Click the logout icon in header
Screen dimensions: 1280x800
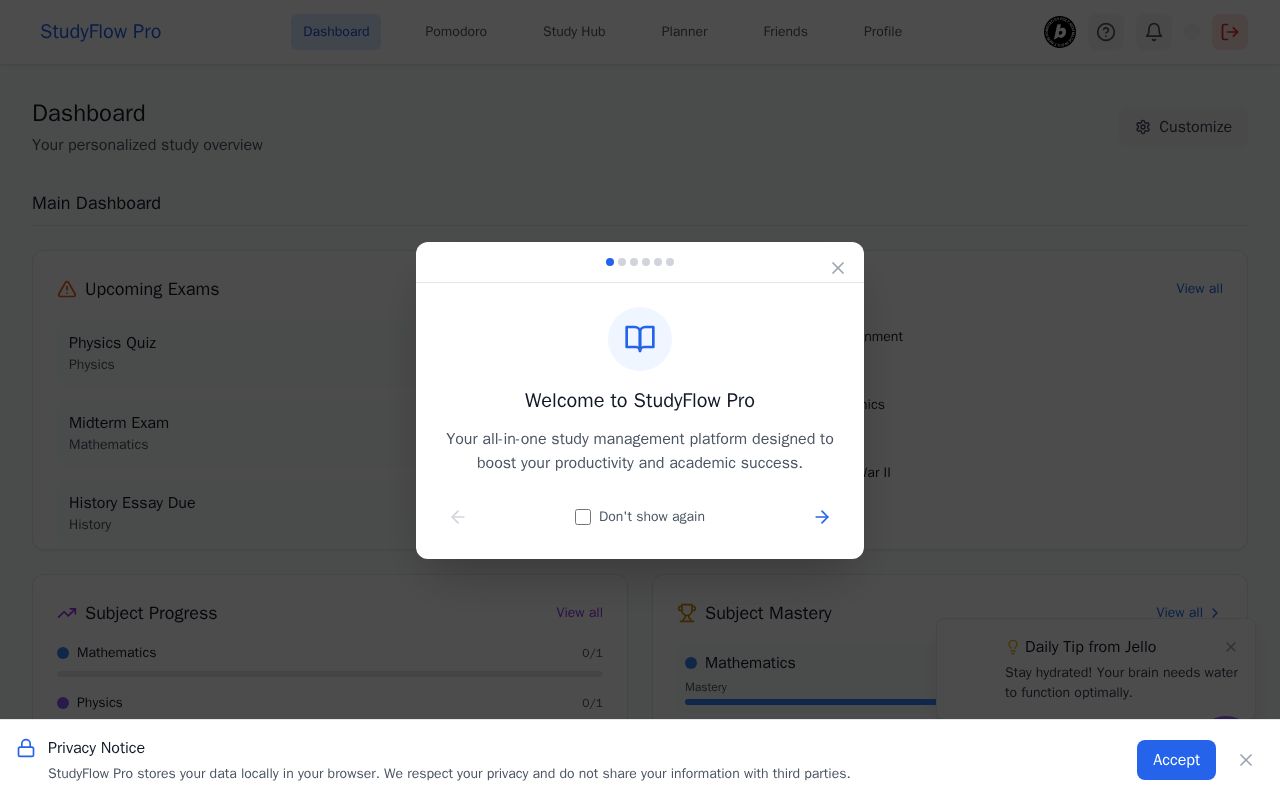click(x=1230, y=32)
